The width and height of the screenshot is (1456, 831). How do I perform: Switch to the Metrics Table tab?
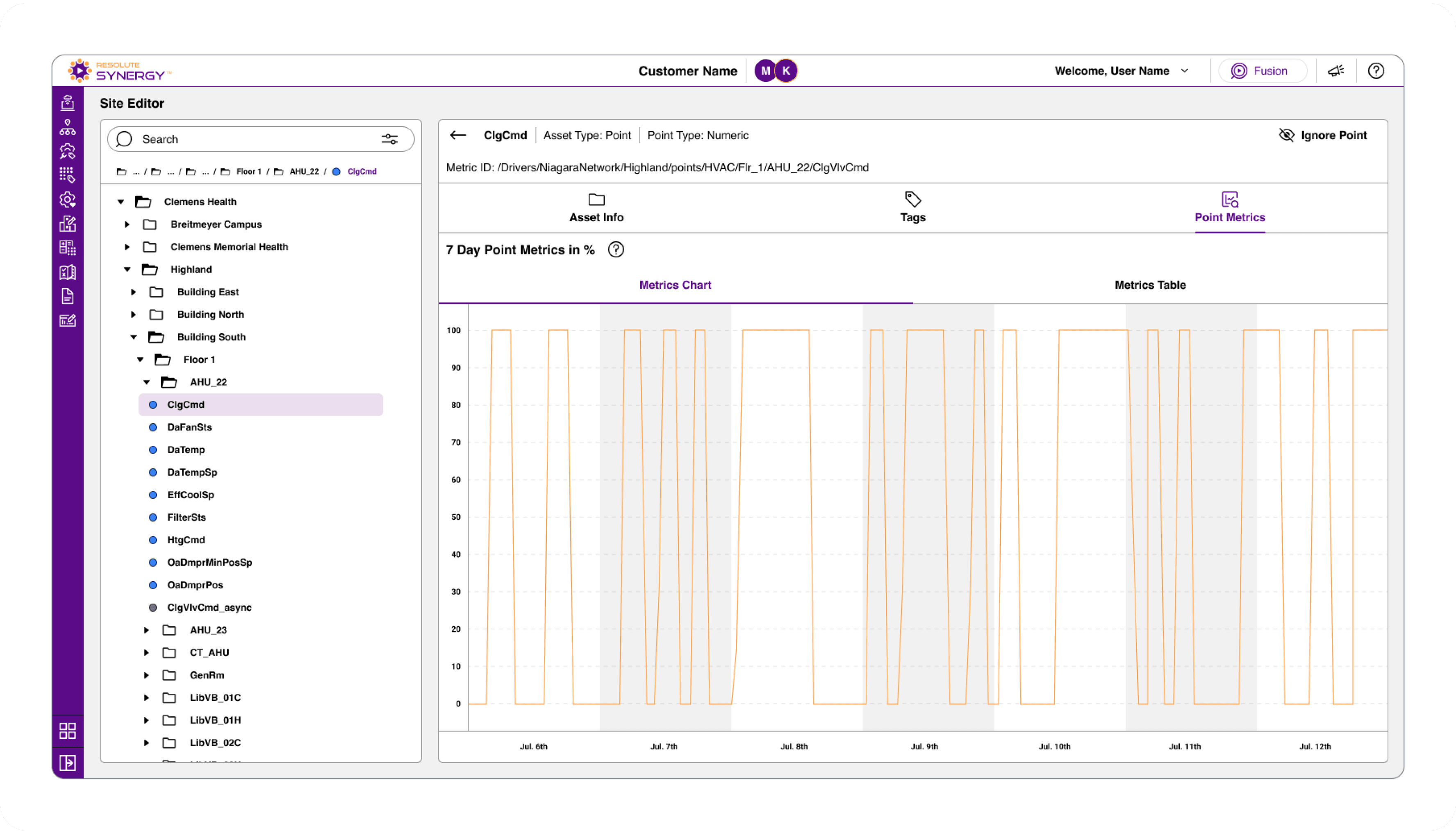[x=1149, y=285]
